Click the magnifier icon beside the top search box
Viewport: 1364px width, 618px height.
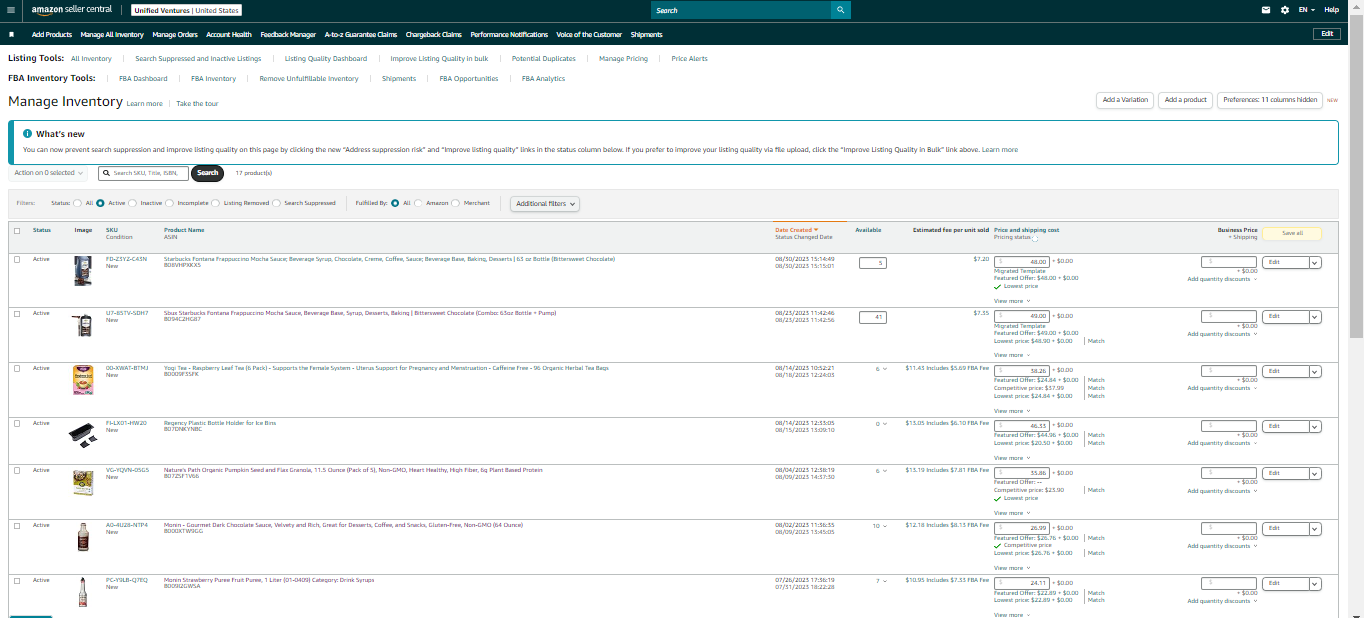(841, 10)
